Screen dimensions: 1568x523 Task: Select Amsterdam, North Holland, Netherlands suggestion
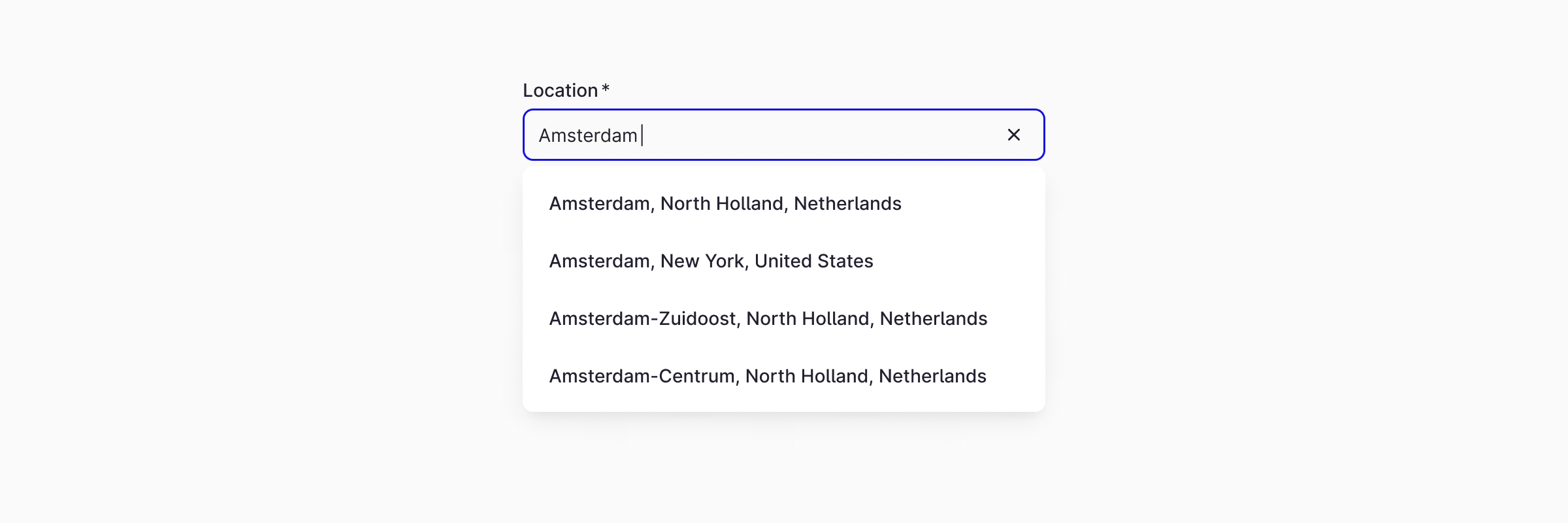(725, 204)
